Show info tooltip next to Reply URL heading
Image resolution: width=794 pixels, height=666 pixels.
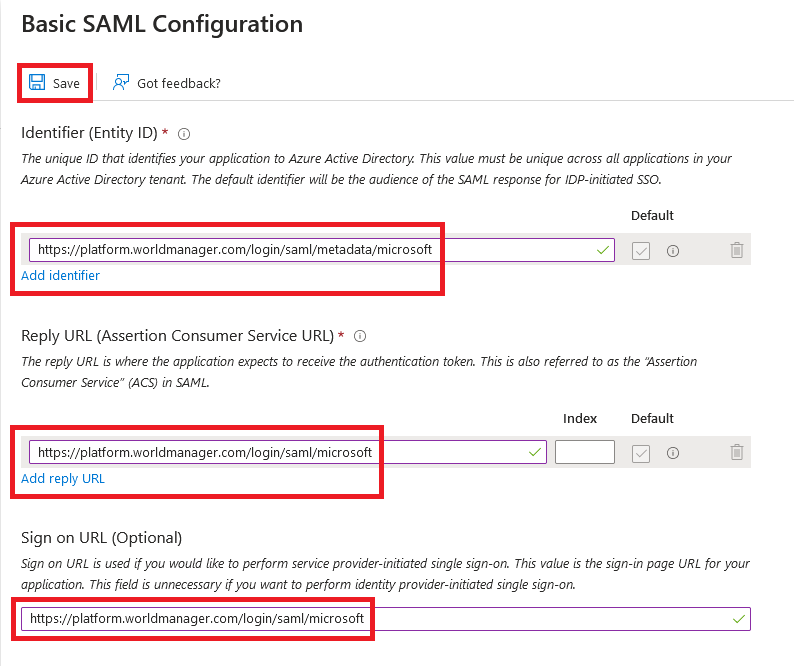coord(360,336)
